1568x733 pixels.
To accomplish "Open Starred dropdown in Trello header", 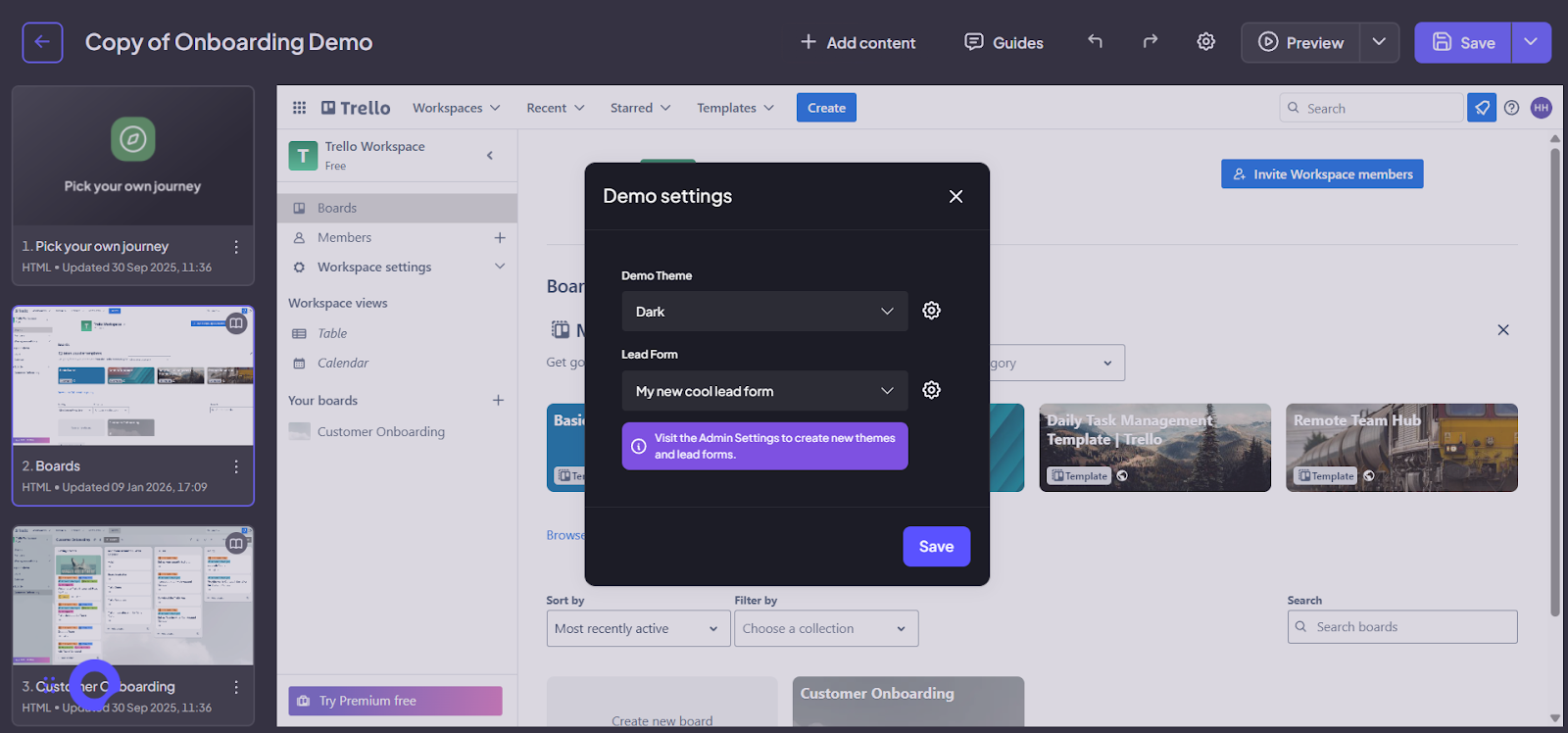I will 641,108.
